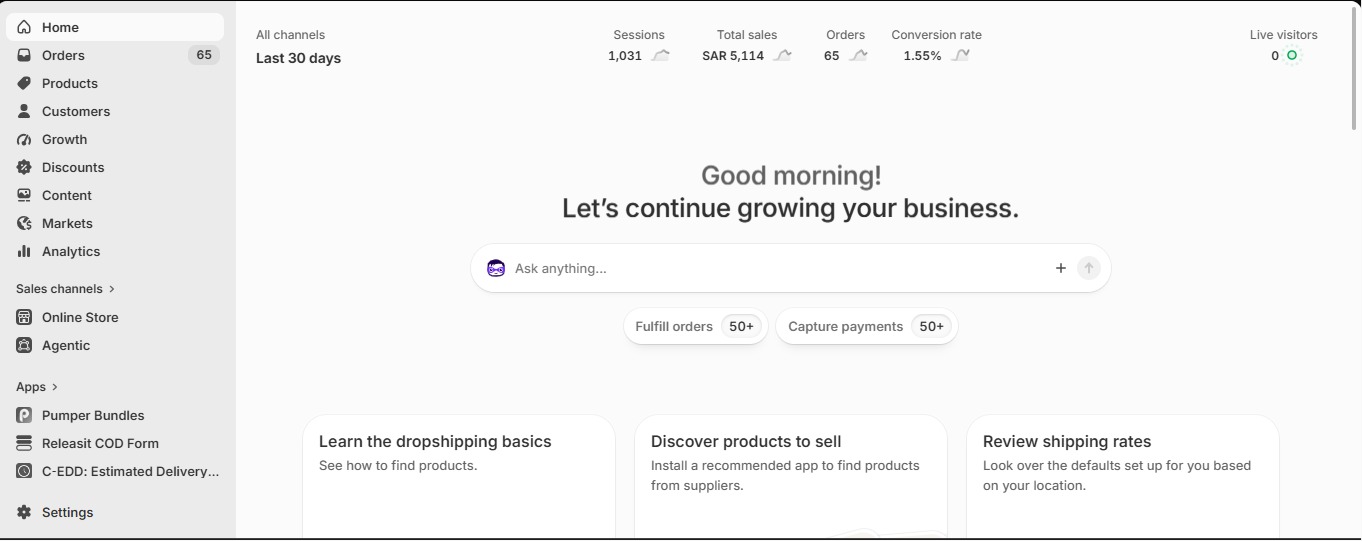Go to Orders in the sidebar

[x=115, y=55]
